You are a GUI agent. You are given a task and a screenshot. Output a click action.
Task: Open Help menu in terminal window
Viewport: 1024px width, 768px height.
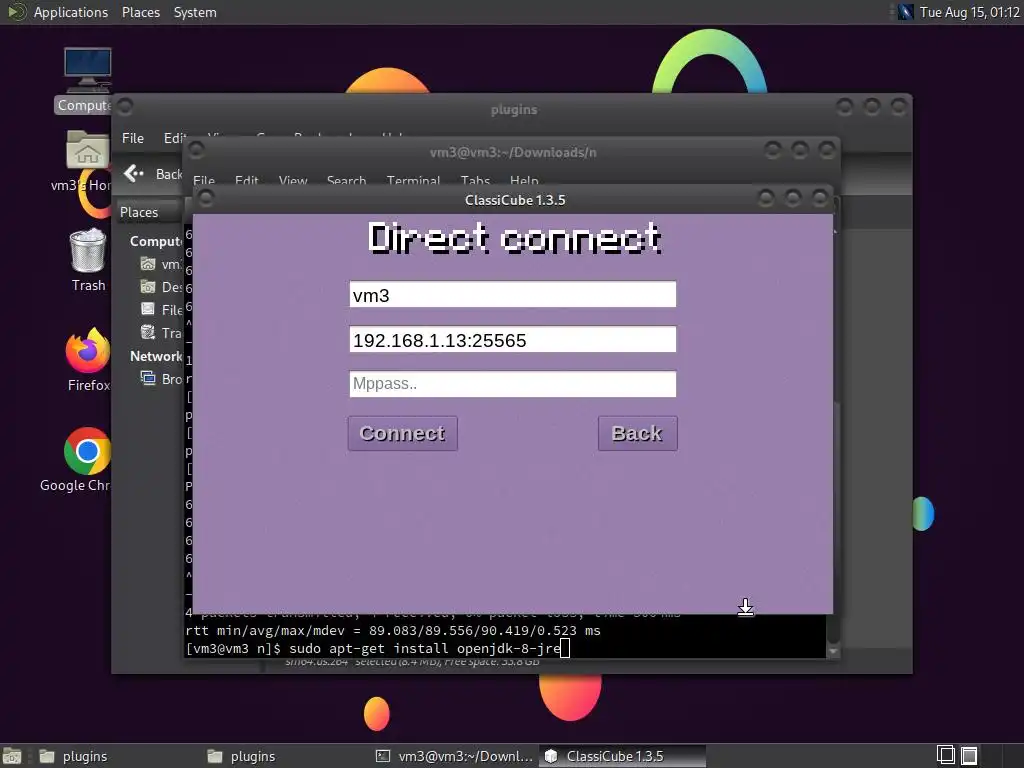click(x=524, y=180)
